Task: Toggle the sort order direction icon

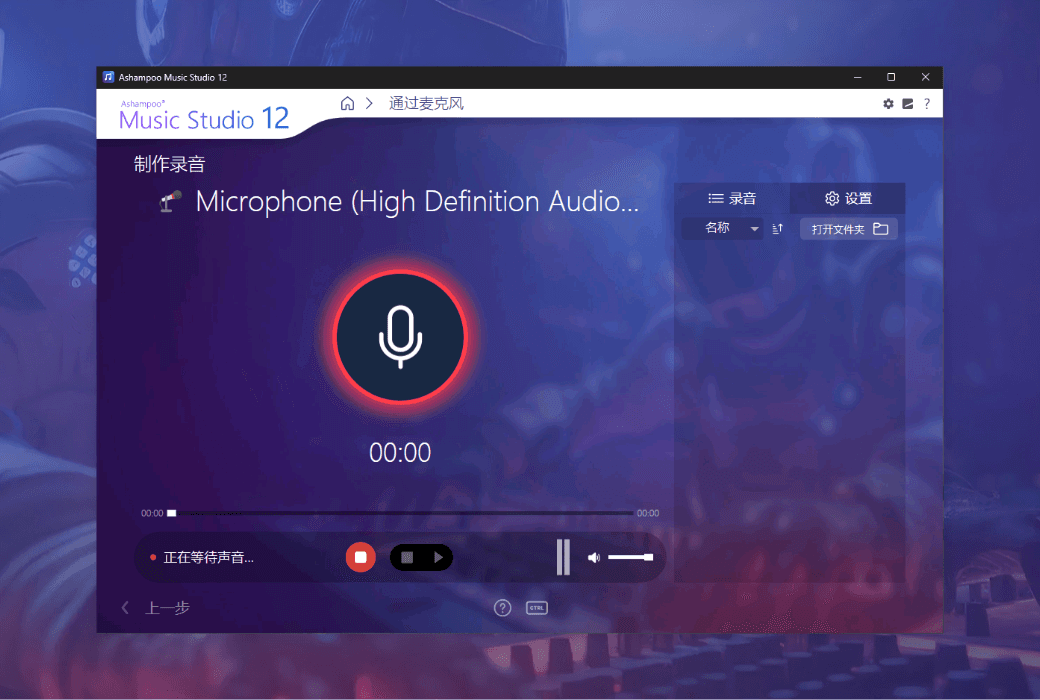Action: pos(778,229)
